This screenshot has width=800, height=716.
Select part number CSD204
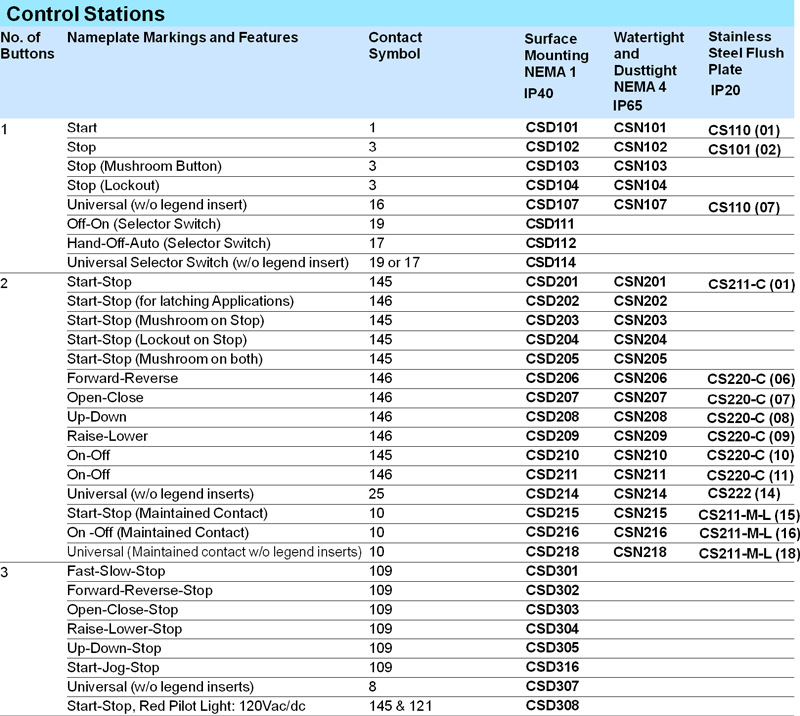pyautogui.click(x=552, y=340)
